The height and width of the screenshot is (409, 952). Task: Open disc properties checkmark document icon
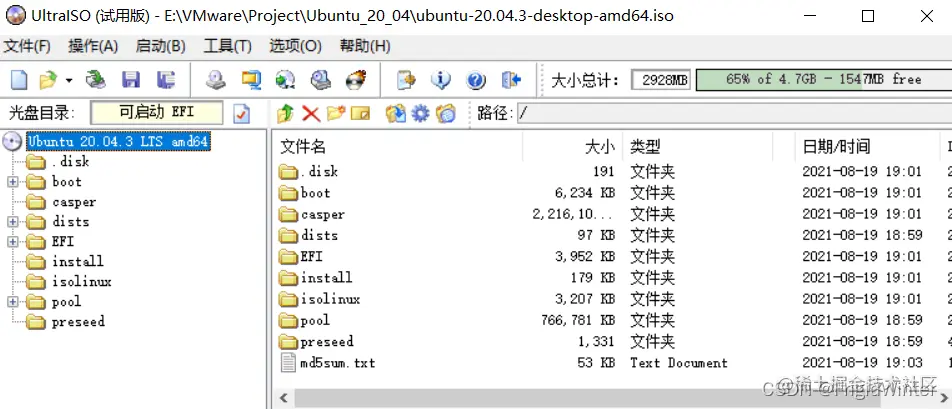pyautogui.click(x=242, y=113)
